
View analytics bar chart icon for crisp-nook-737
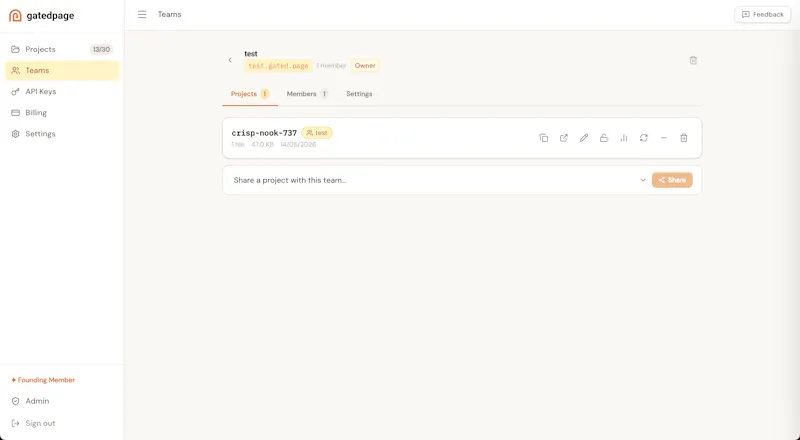623,138
